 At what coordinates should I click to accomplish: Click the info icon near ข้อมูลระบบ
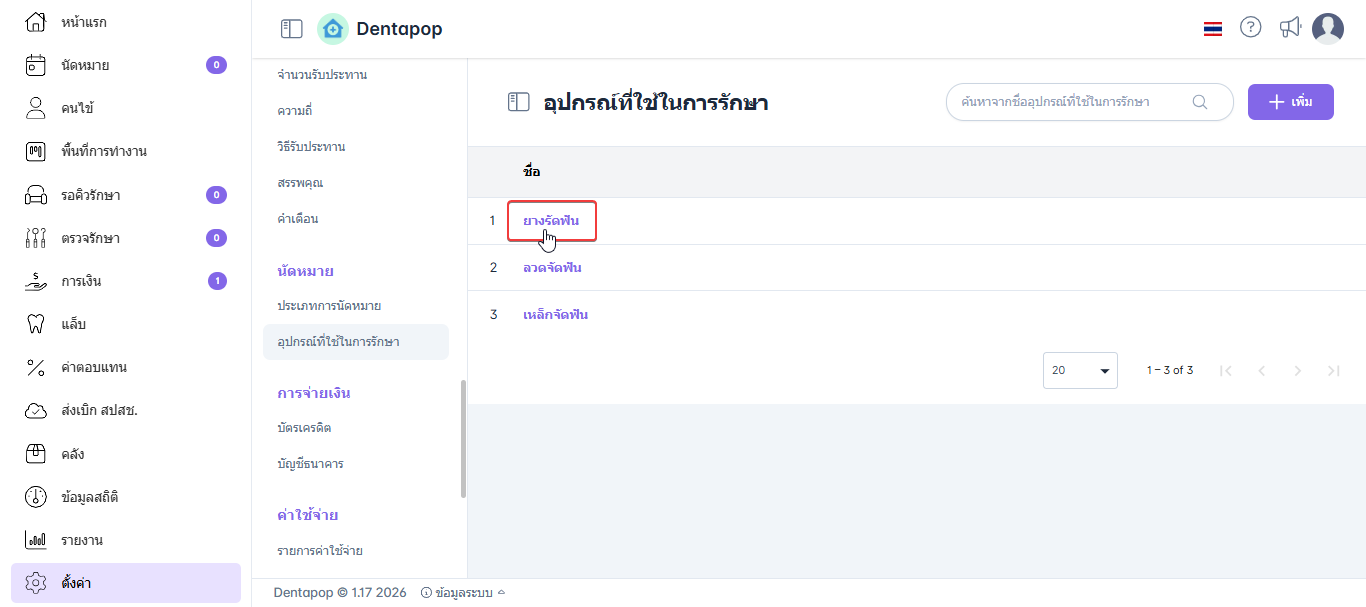click(x=427, y=593)
